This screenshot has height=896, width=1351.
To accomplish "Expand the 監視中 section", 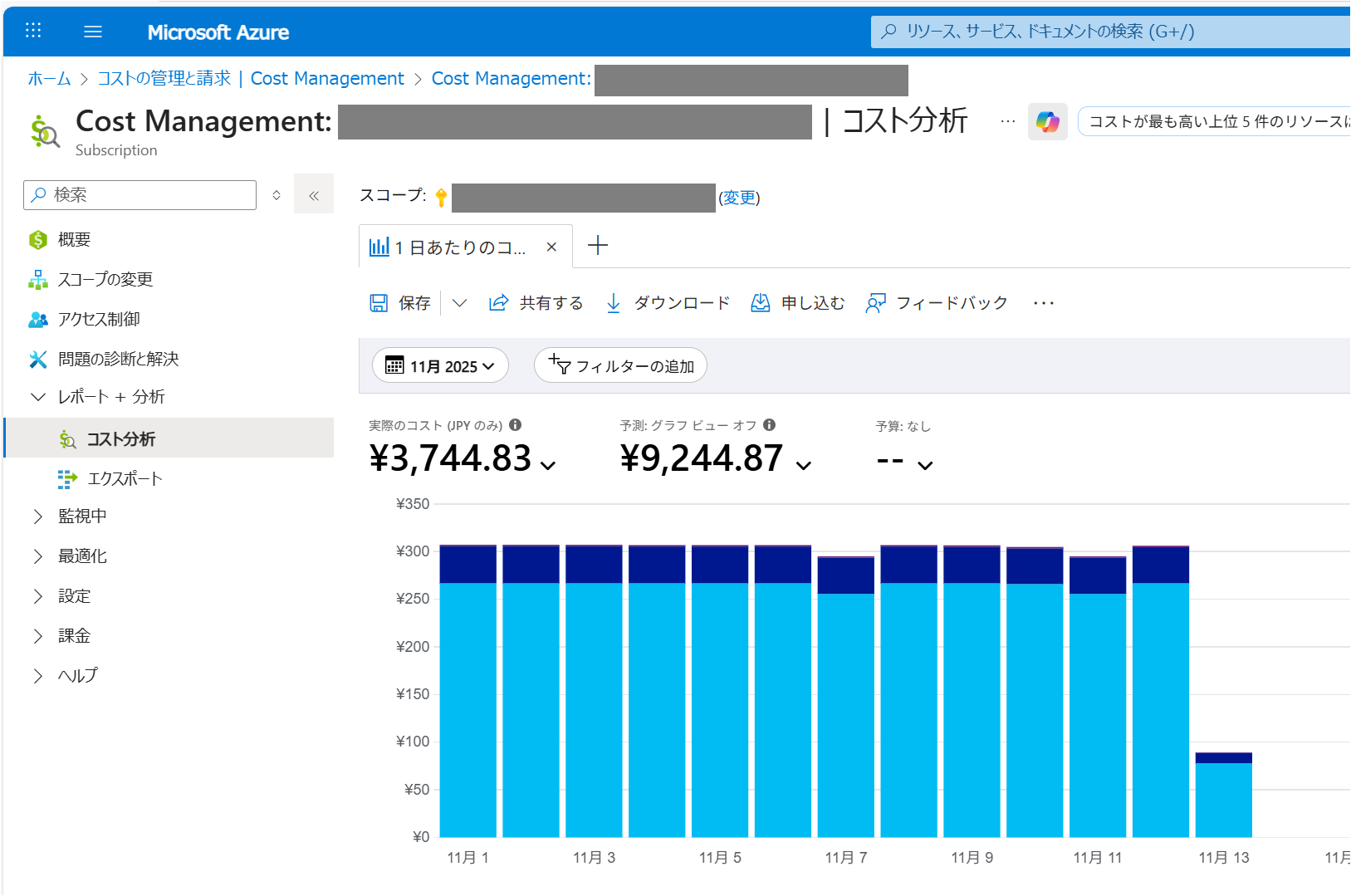I will click(37, 517).
